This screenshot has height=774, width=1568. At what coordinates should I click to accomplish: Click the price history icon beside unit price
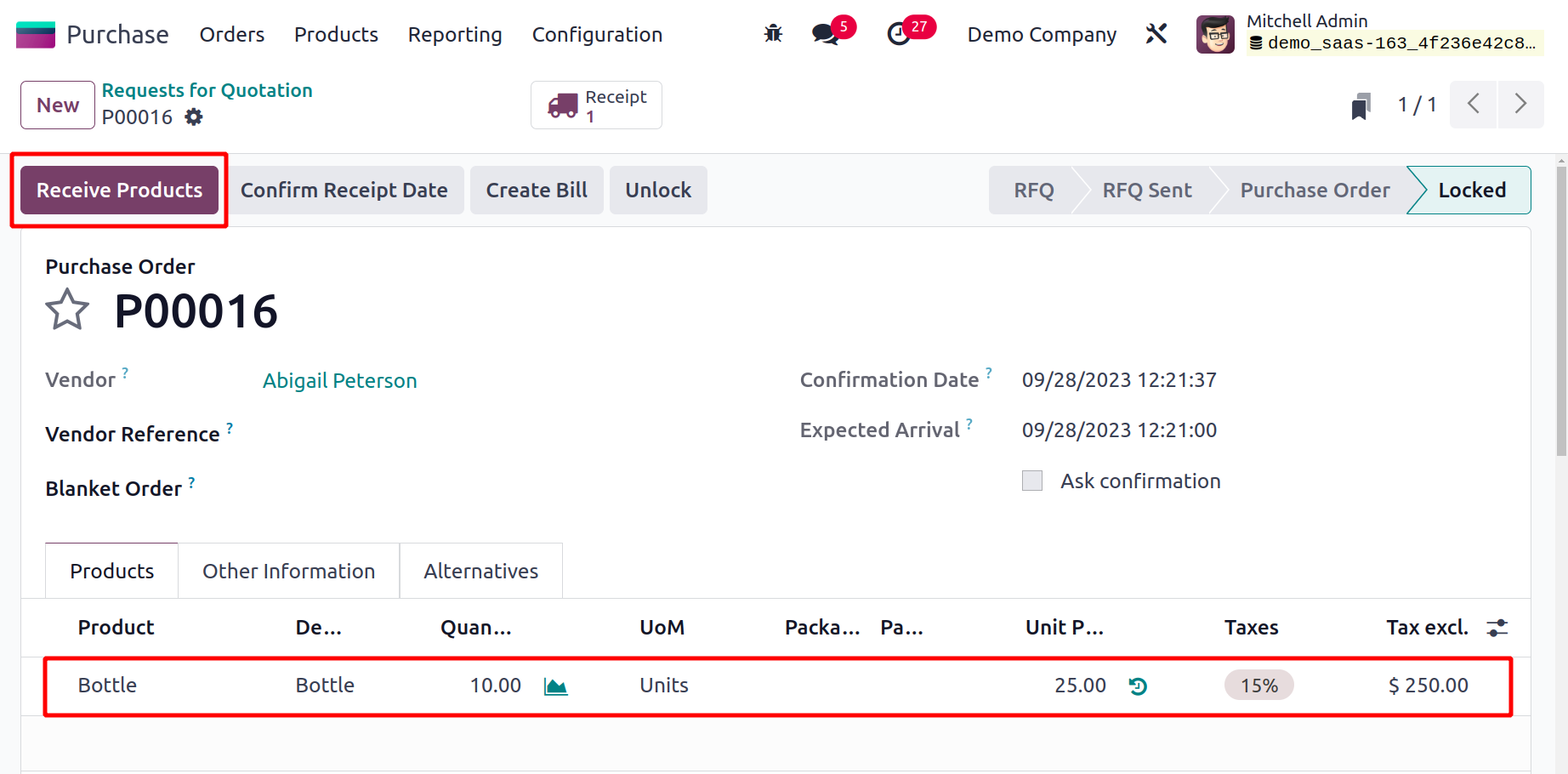tap(1138, 686)
